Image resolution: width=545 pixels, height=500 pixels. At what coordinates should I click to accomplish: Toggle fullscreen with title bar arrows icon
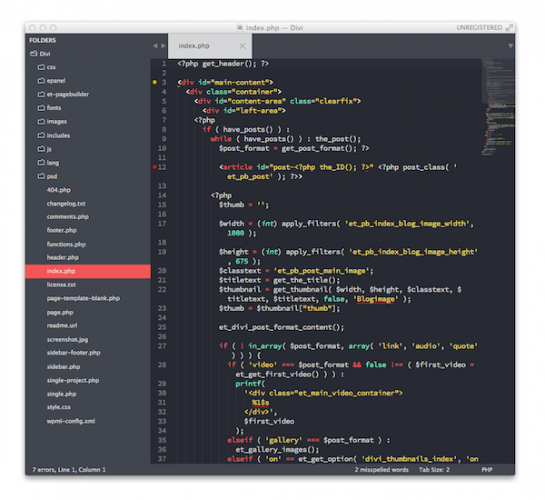509,28
